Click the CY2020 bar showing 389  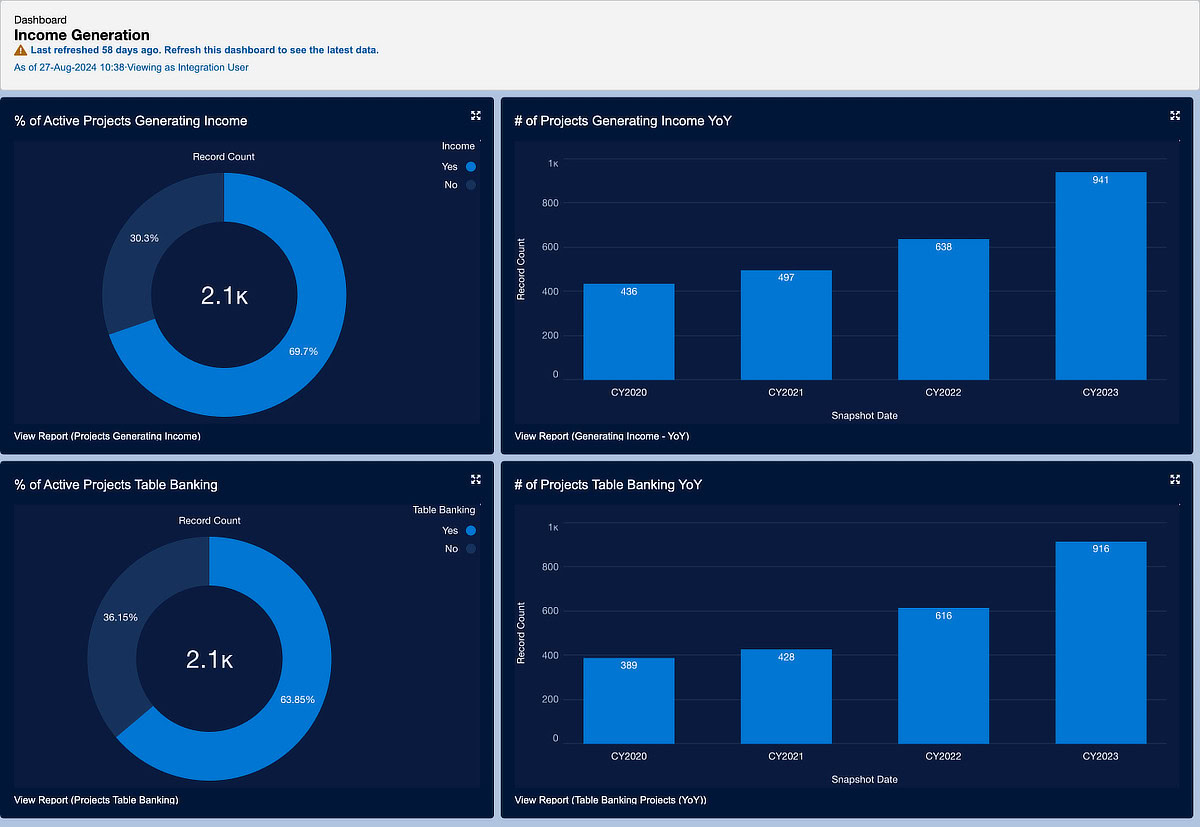click(629, 701)
